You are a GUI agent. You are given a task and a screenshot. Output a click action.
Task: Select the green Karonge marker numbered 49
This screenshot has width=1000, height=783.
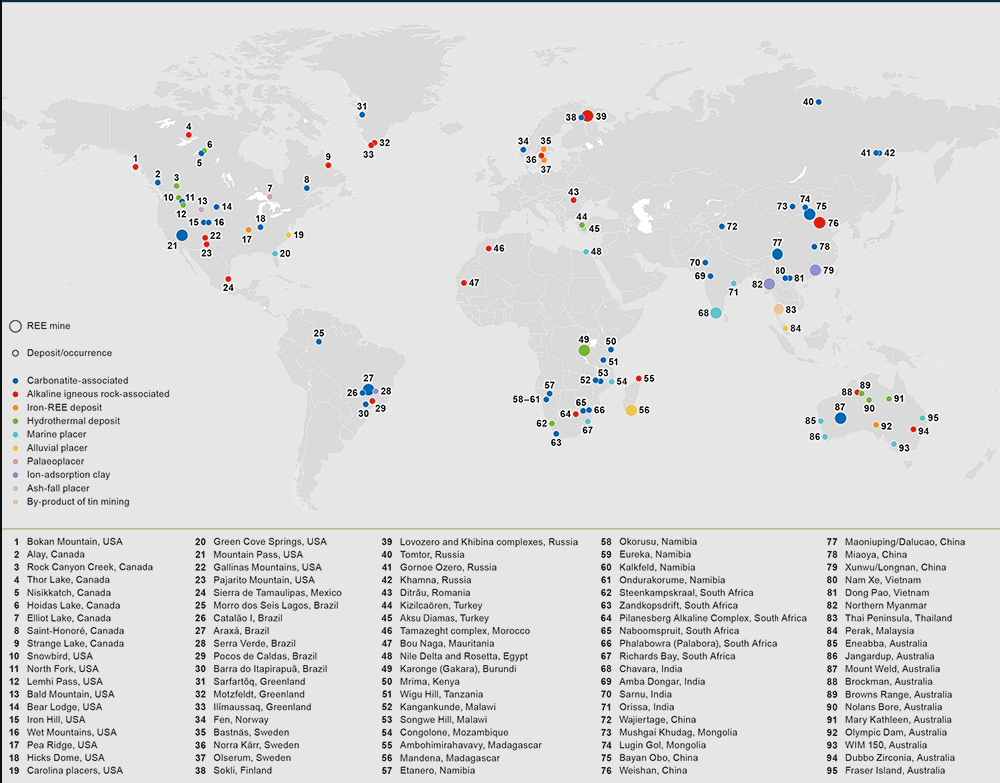coord(584,351)
